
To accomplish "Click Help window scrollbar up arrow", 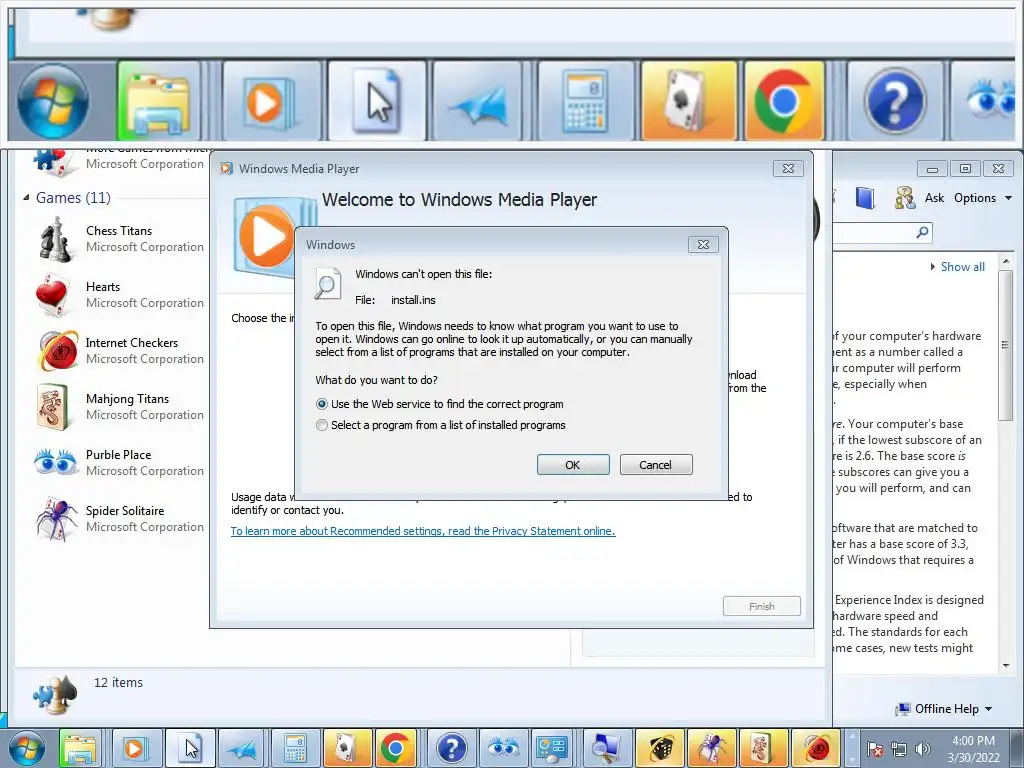I will (1006, 262).
